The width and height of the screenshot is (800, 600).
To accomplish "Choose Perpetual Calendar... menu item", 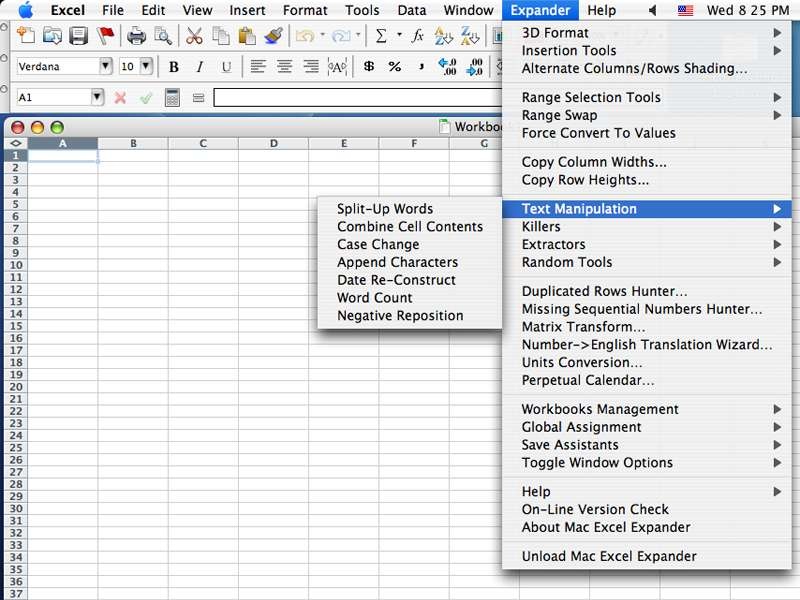I will pos(647,381).
